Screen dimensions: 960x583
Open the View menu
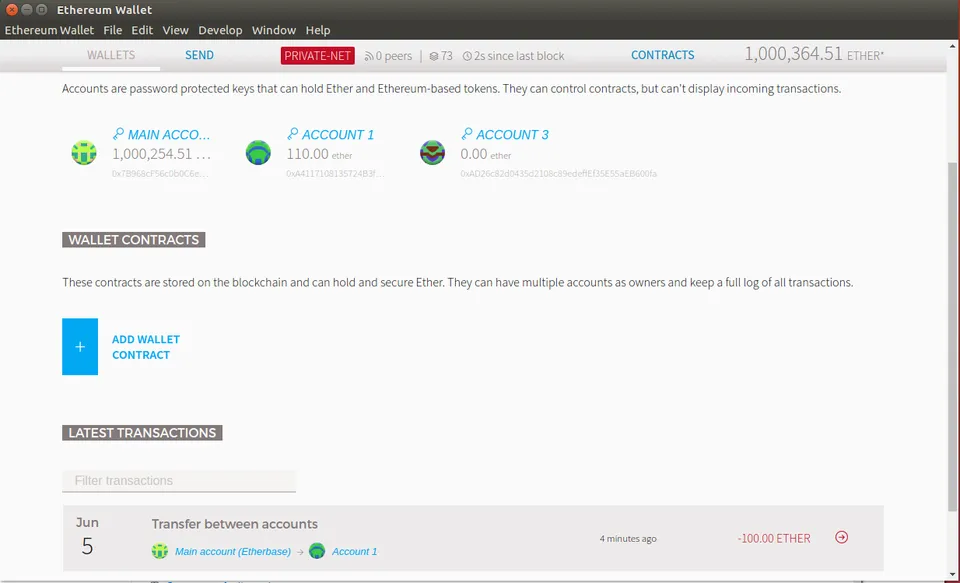[x=175, y=30]
